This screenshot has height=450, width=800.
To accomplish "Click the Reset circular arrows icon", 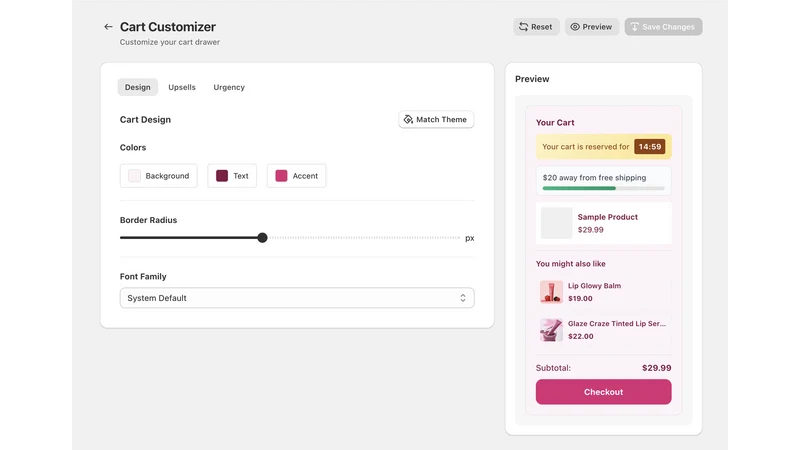I will [523, 27].
